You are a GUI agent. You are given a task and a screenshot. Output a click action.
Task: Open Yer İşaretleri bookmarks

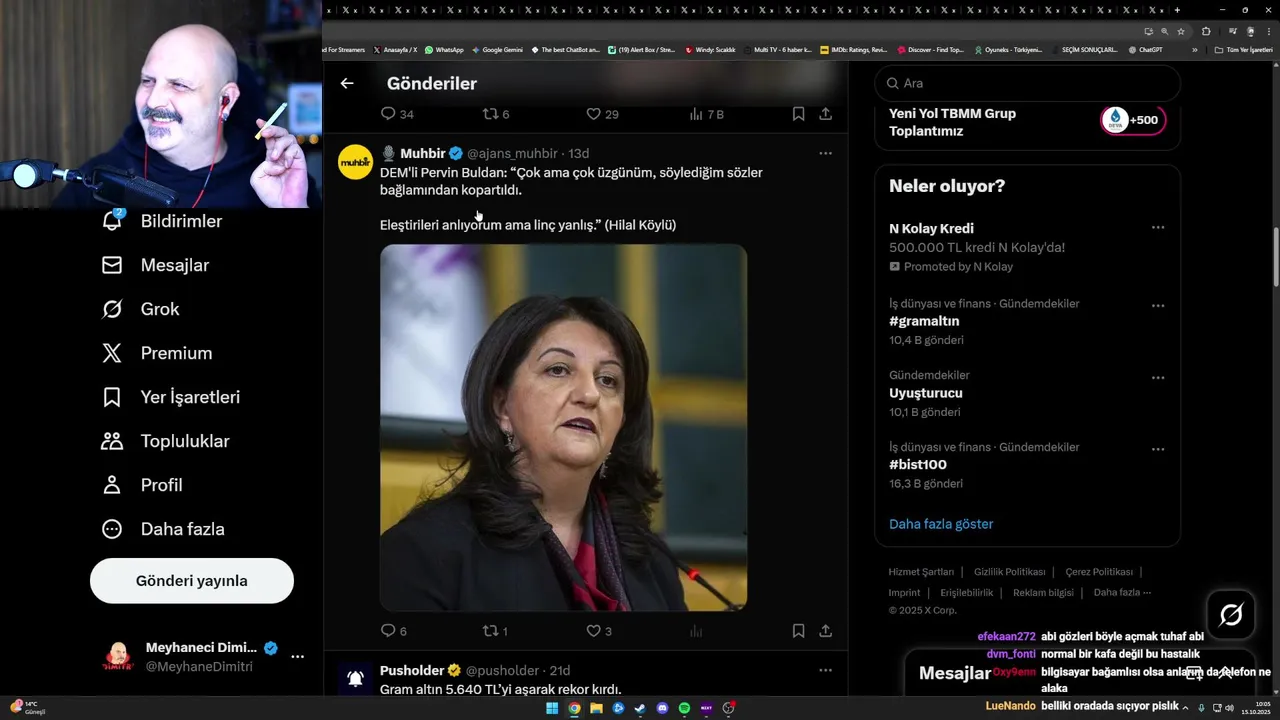tap(171, 397)
